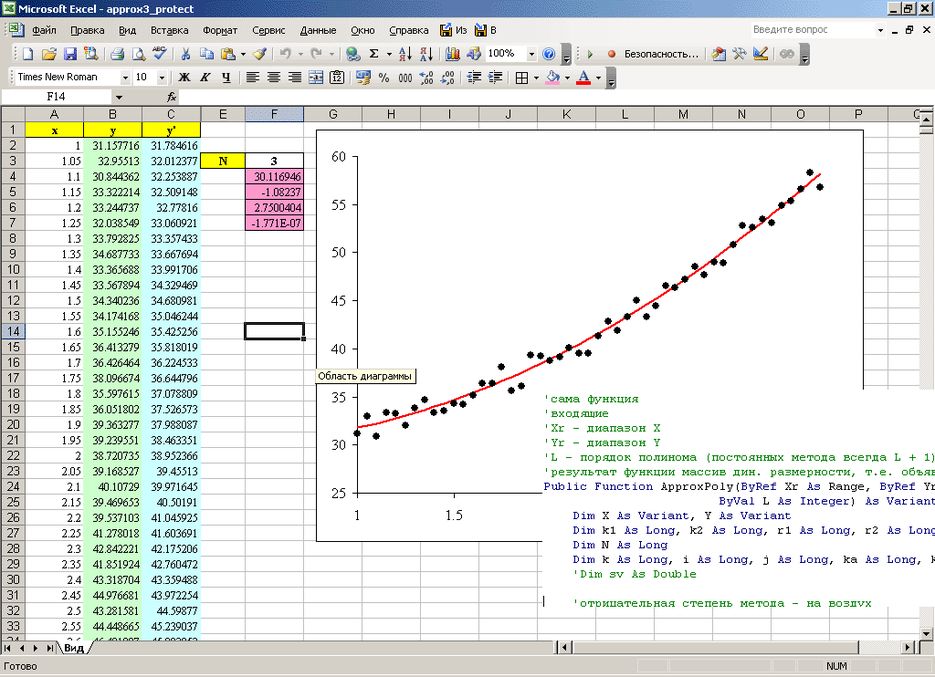Viewport: 935px width, 677px height.
Task: Expand the AutoSum functions arrow
Action: pyautogui.click(x=389, y=54)
